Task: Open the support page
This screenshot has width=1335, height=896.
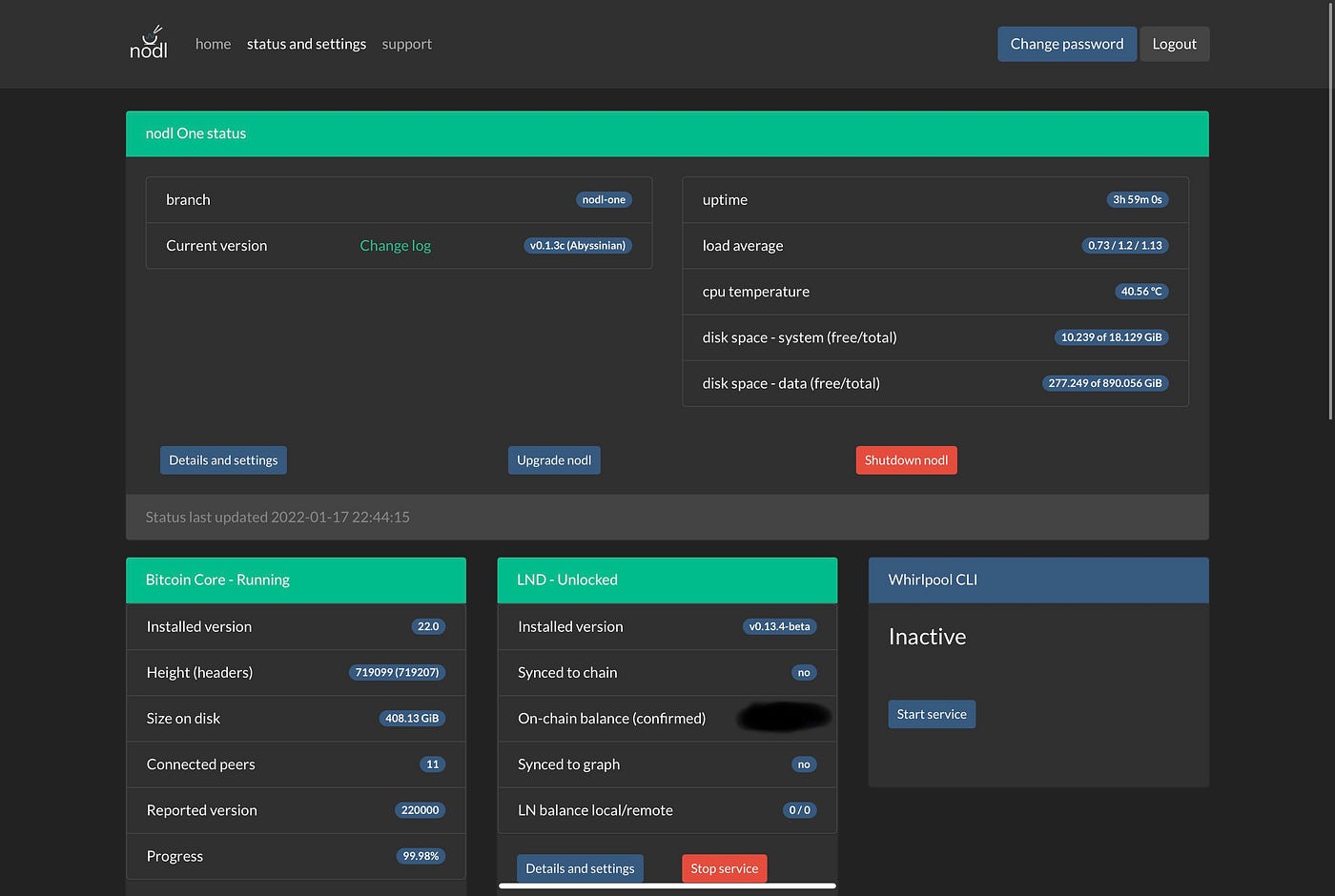Action: [406, 44]
